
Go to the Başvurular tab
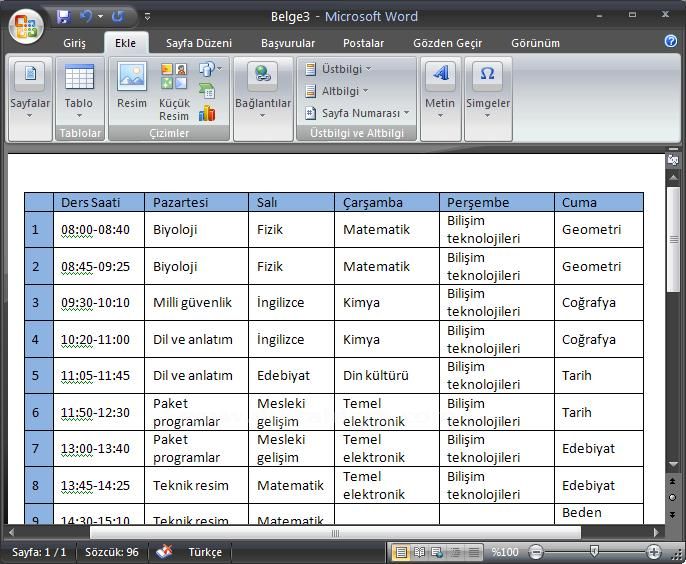(x=288, y=43)
